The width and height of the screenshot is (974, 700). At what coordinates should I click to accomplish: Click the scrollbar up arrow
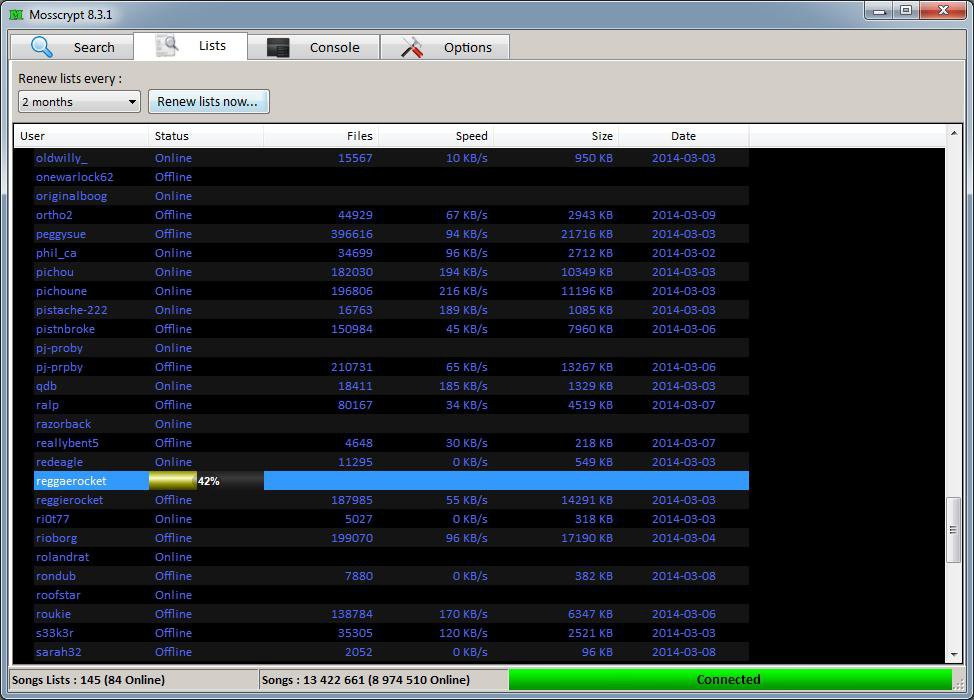(954, 133)
